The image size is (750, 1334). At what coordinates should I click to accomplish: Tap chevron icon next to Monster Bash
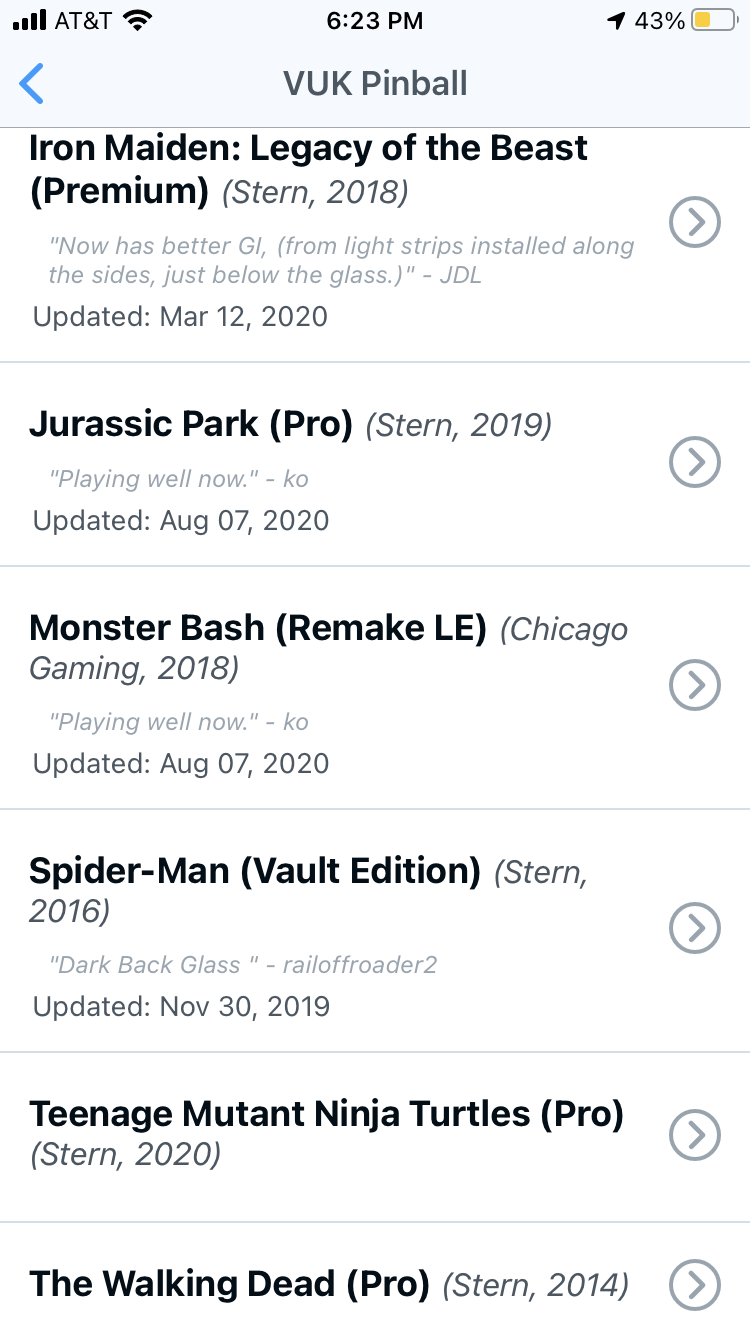[x=694, y=685]
